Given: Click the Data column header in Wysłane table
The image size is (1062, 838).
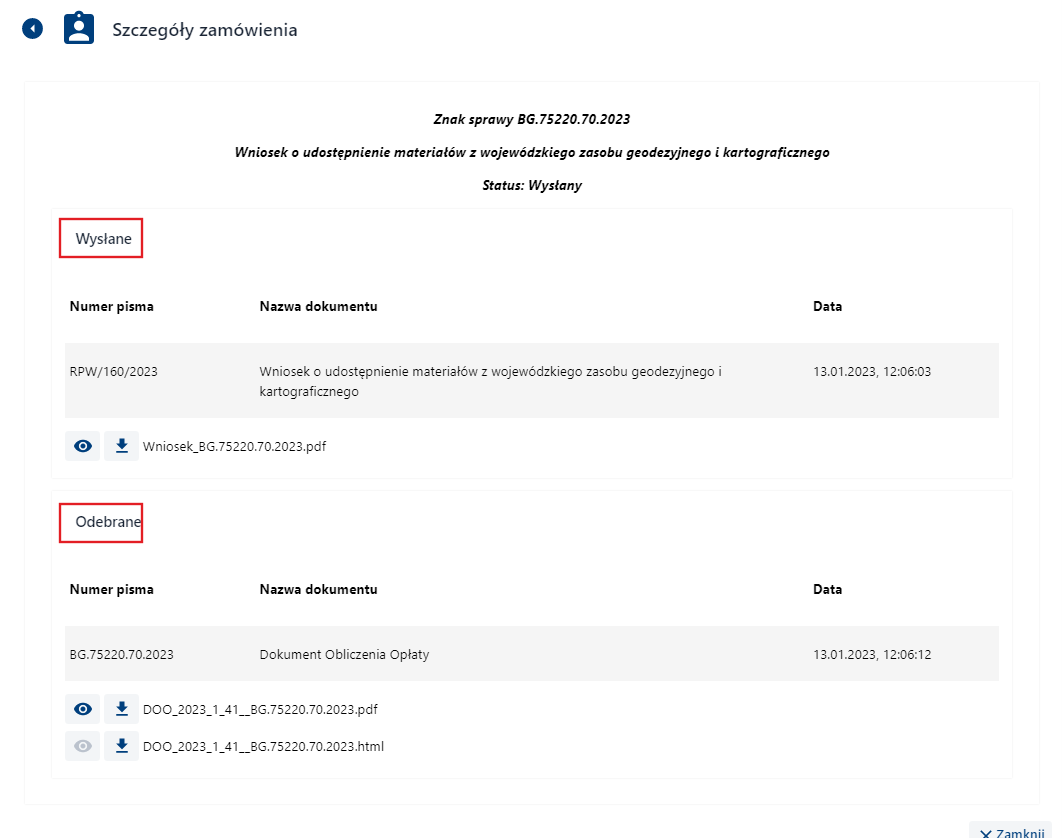Looking at the screenshot, I should [827, 306].
